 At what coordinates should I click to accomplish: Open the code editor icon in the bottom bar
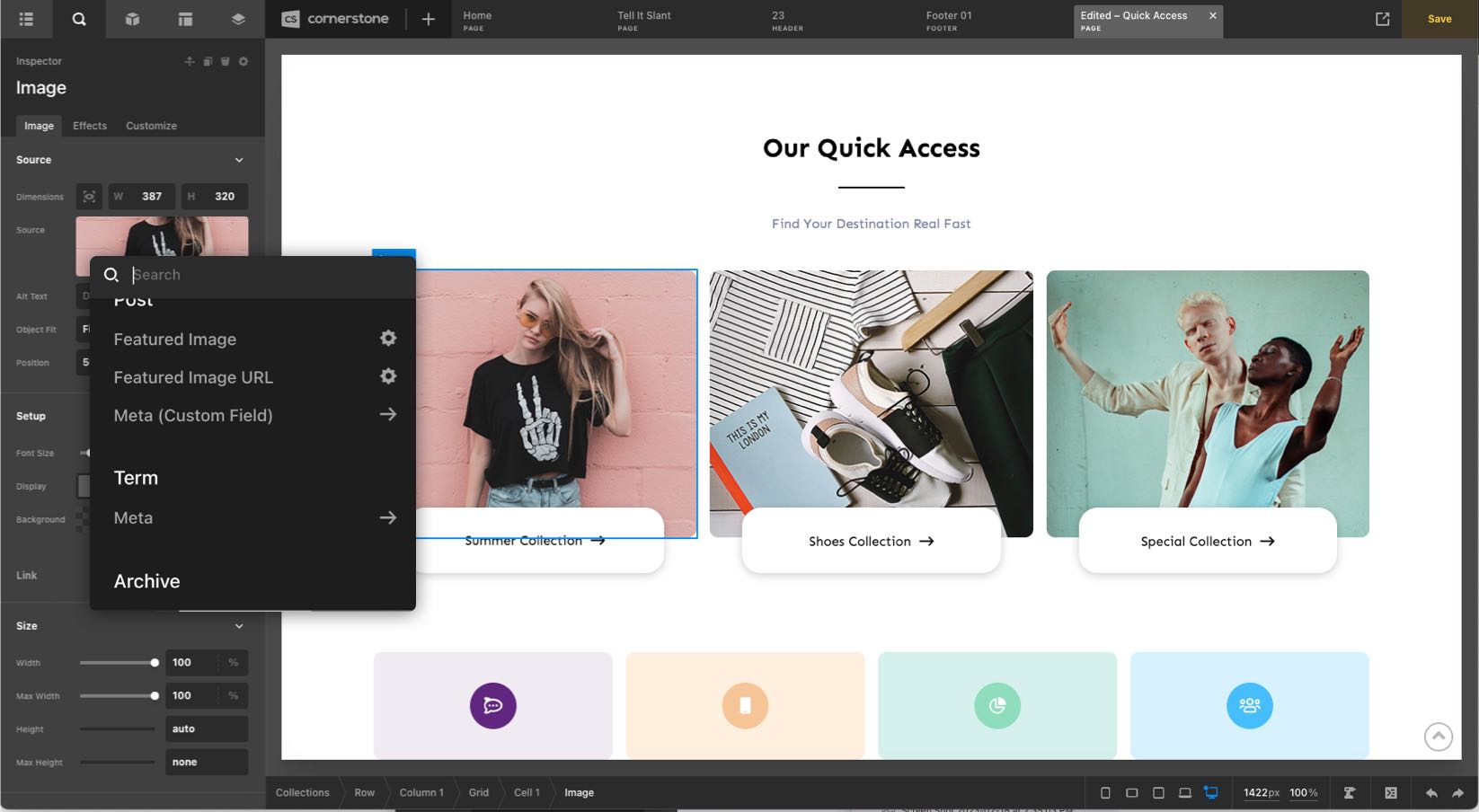pos(1391,793)
